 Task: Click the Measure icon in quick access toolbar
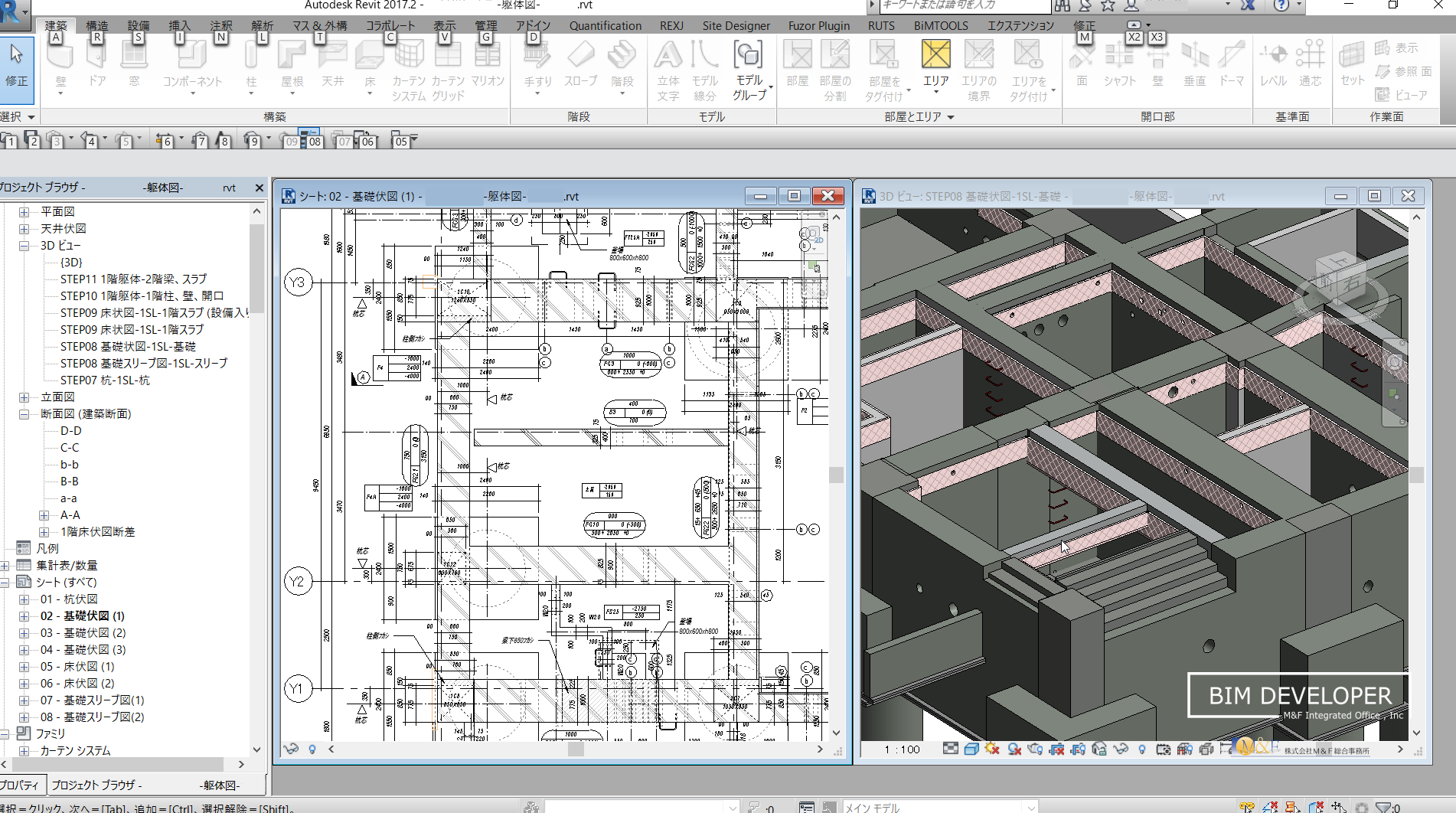164,141
